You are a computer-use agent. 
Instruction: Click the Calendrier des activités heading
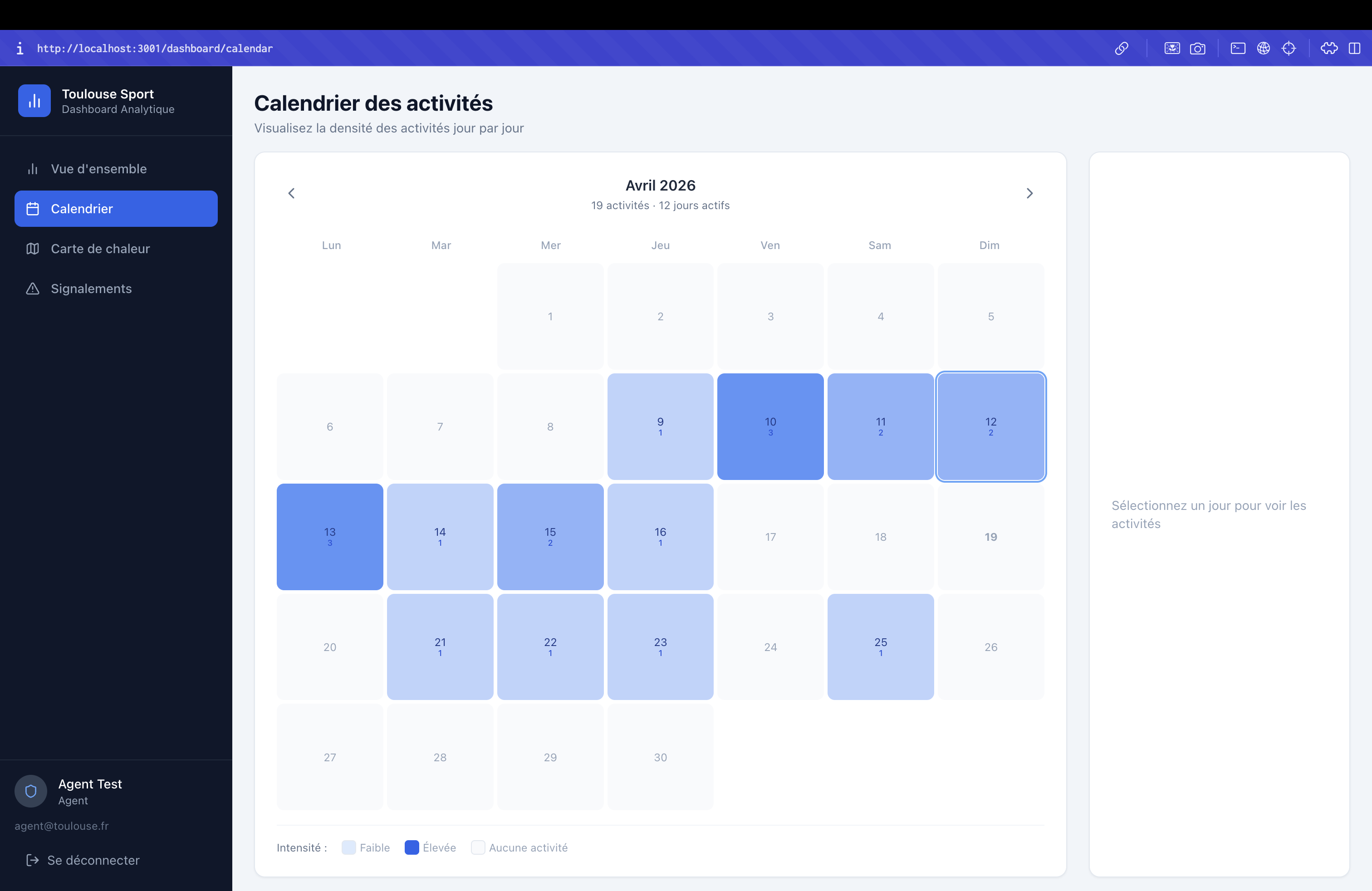click(373, 103)
